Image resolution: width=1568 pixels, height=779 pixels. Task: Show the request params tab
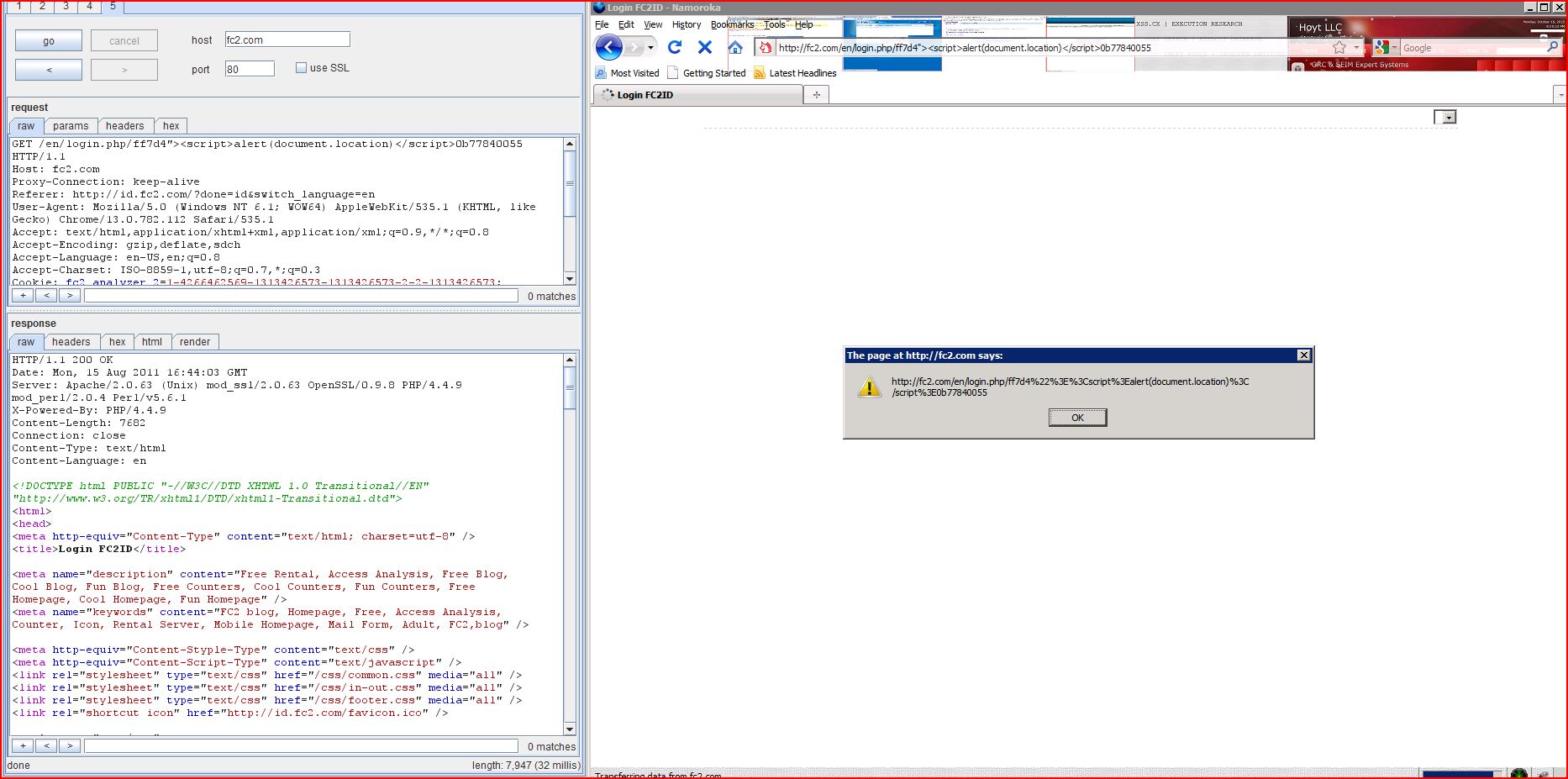coord(71,126)
